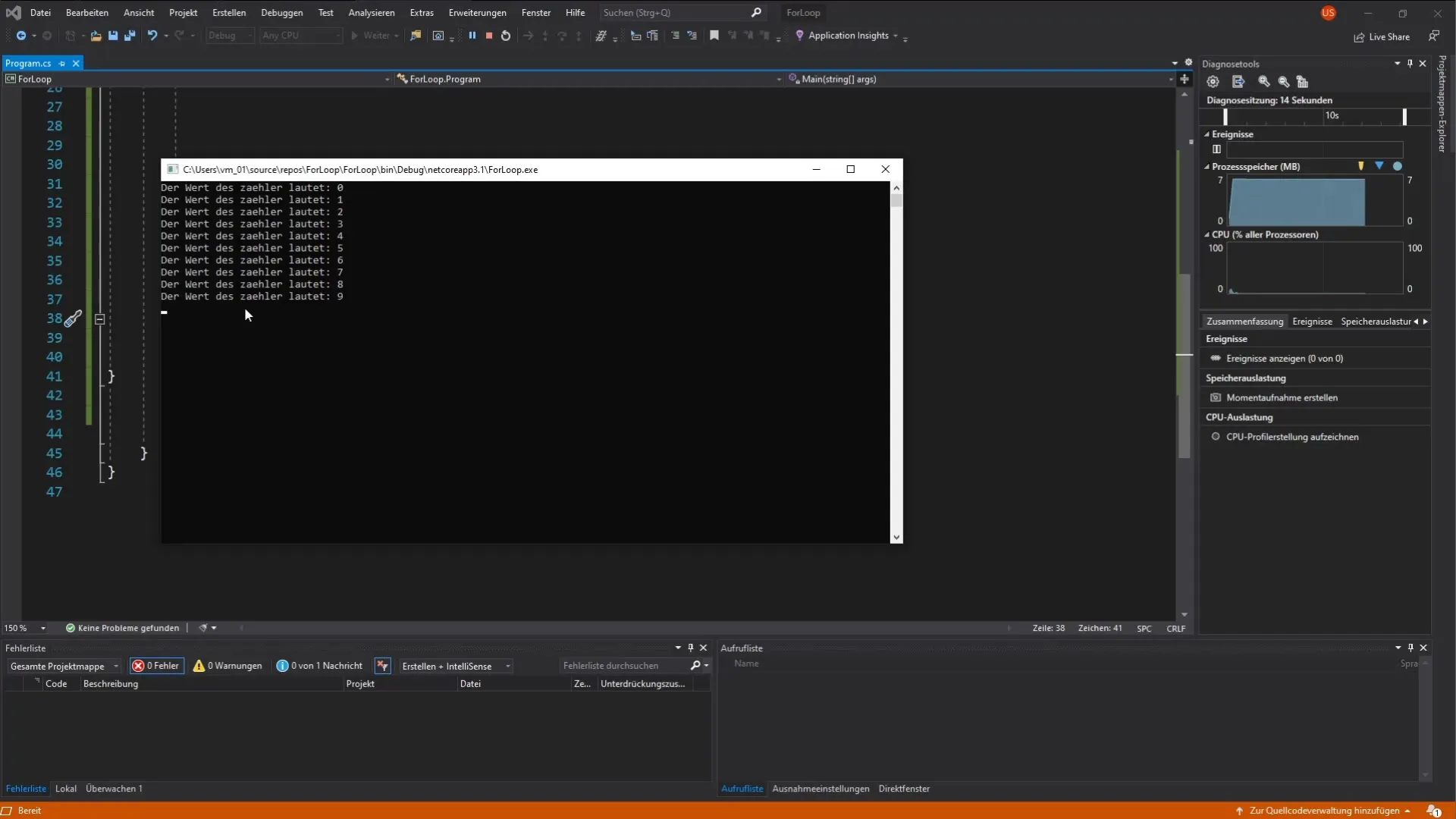This screenshot has width=1456, height=819.
Task: Switch to the Lokal tab
Action: (x=66, y=789)
